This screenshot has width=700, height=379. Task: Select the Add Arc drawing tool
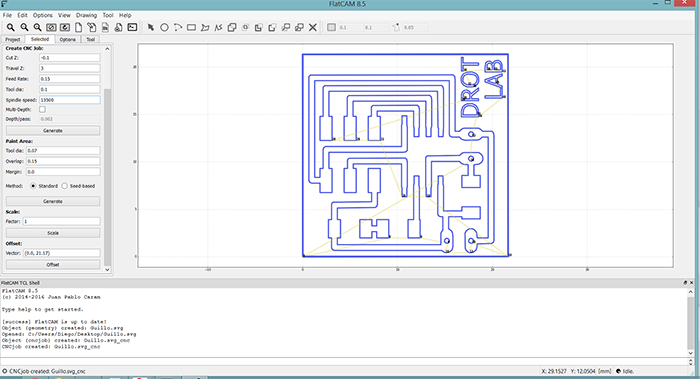click(178, 27)
